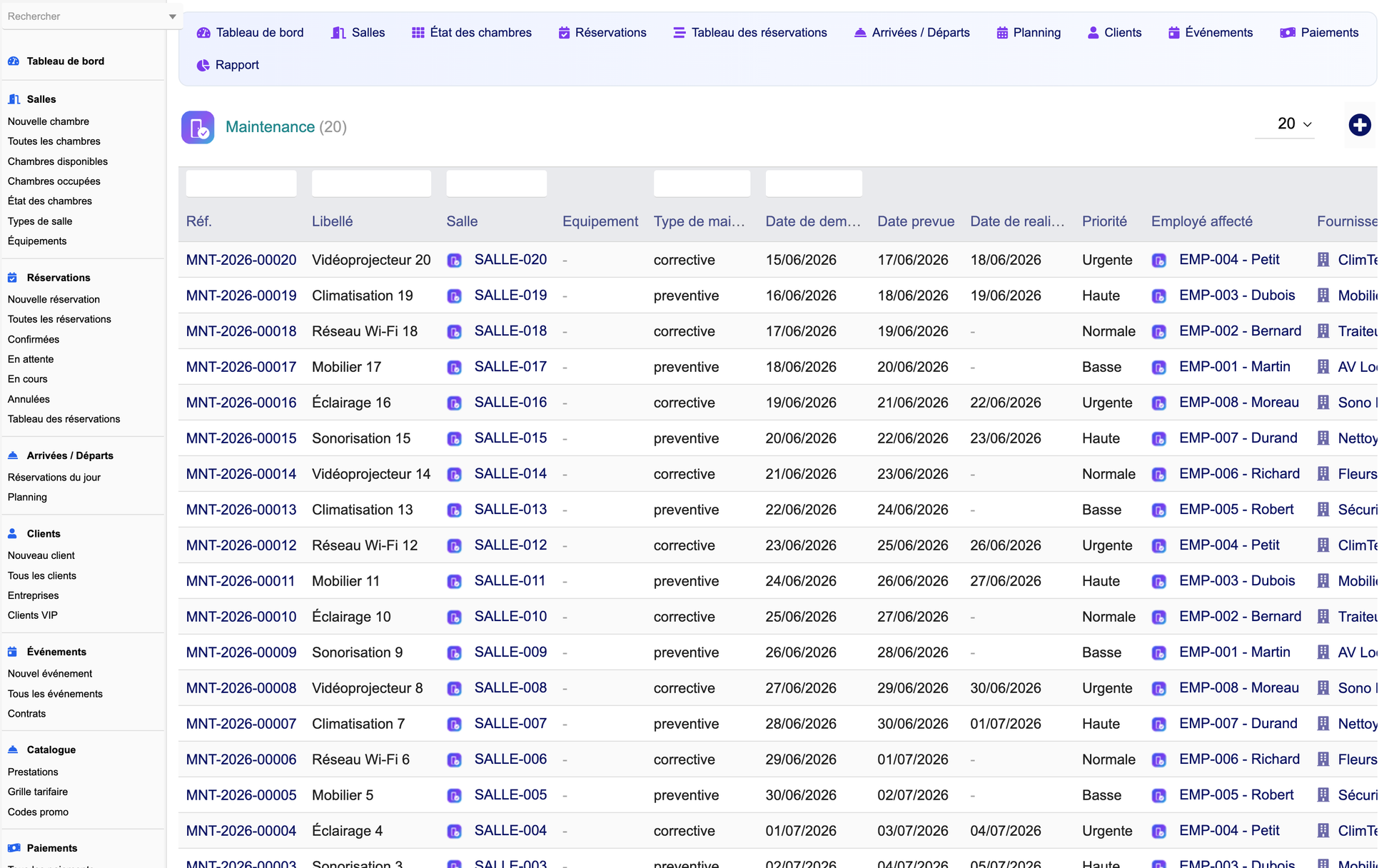
Task: Switch to État des chambres tab
Action: 472,33
